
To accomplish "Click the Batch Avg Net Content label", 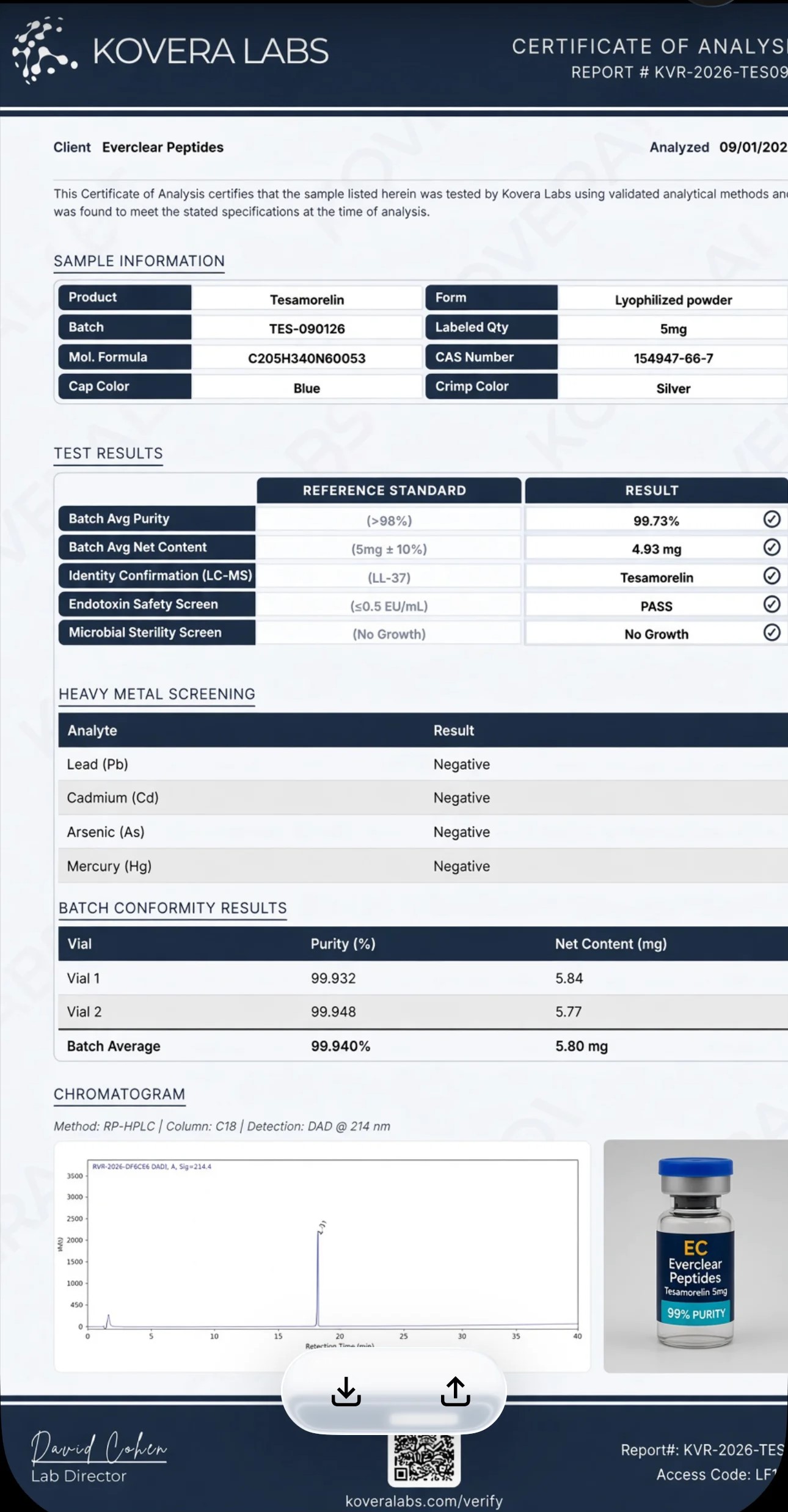I will (156, 547).
